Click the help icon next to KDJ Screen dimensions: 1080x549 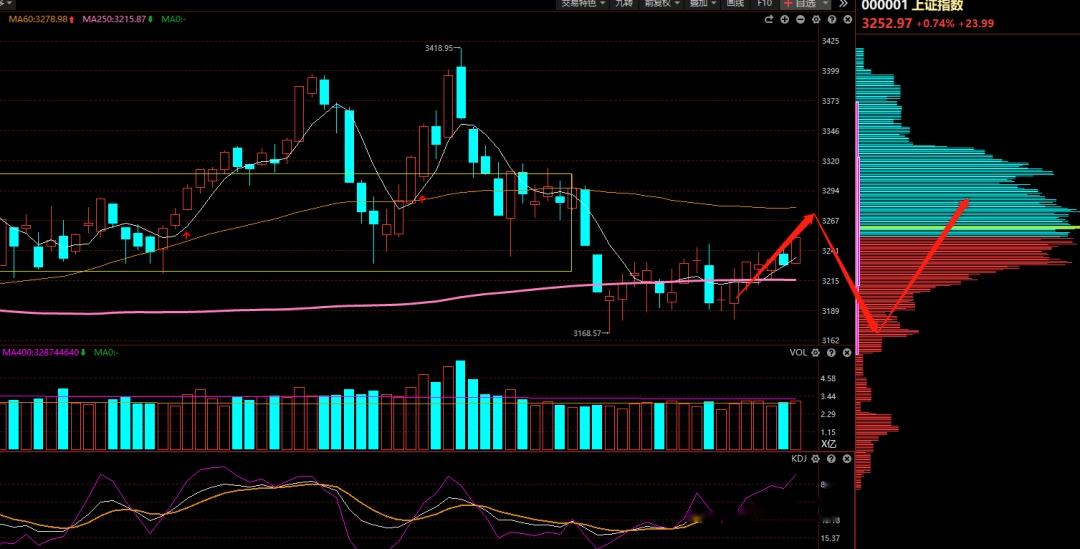tap(830, 458)
